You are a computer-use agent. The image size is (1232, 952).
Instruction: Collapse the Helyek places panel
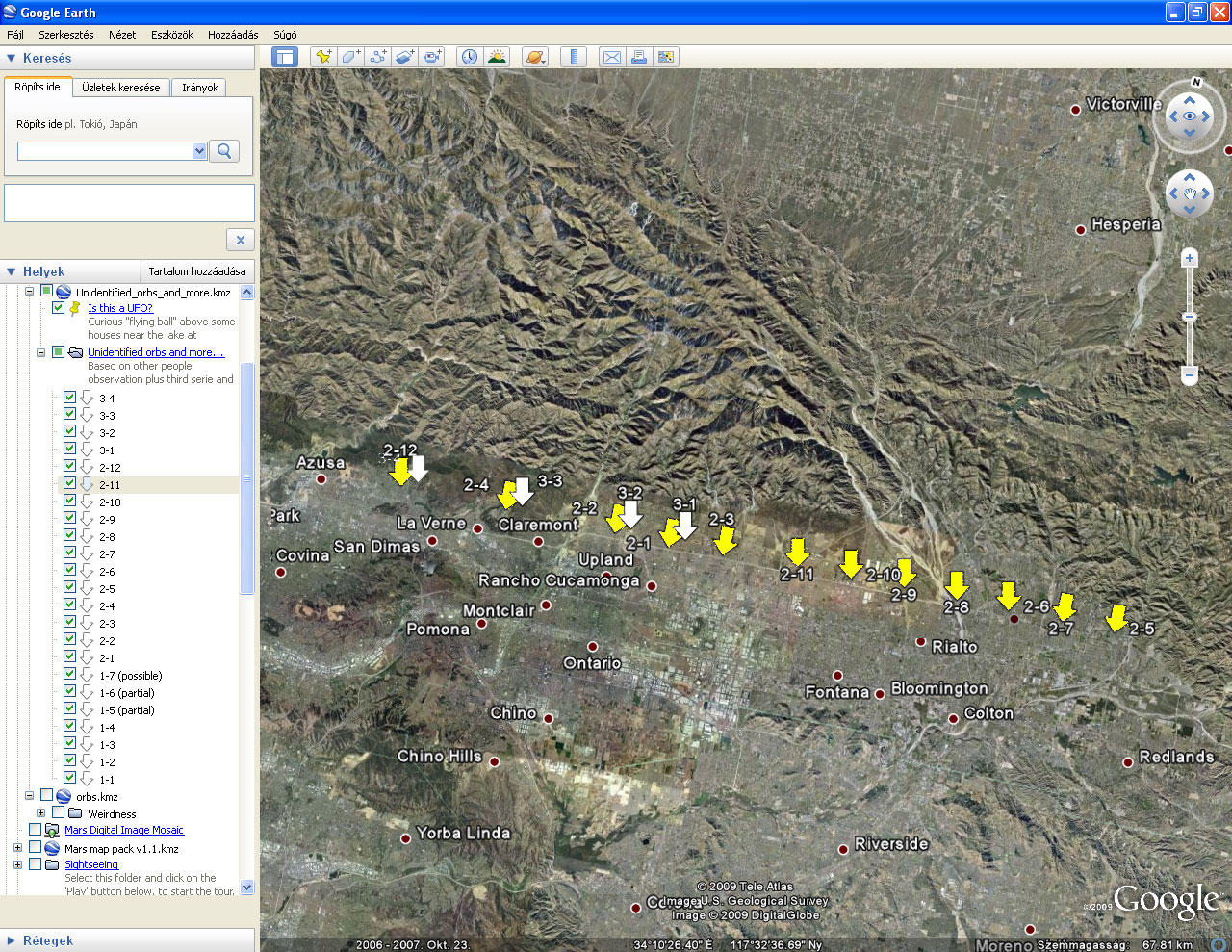point(12,271)
